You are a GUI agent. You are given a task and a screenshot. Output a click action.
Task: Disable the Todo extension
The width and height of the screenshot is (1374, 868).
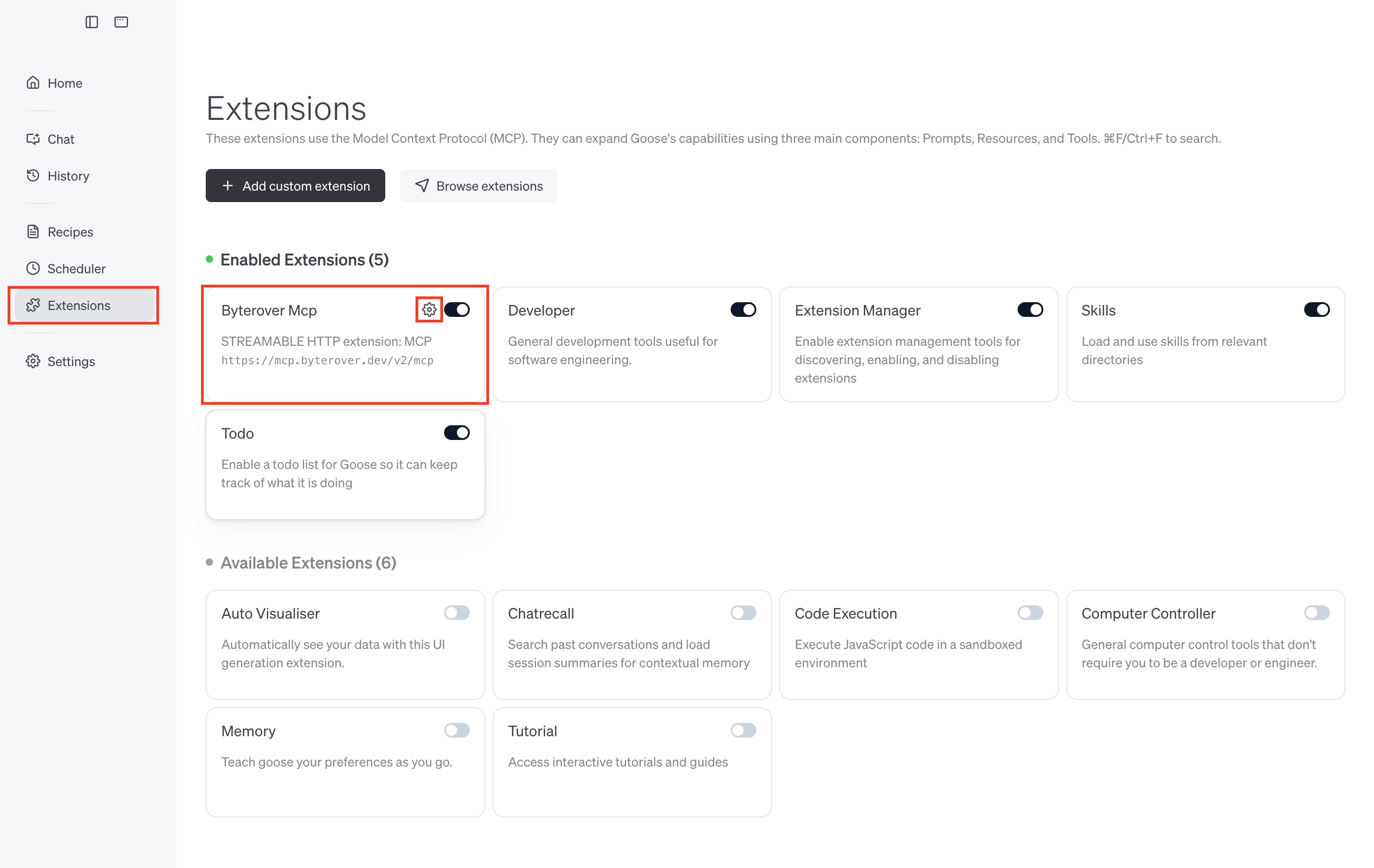(x=456, y=432)
